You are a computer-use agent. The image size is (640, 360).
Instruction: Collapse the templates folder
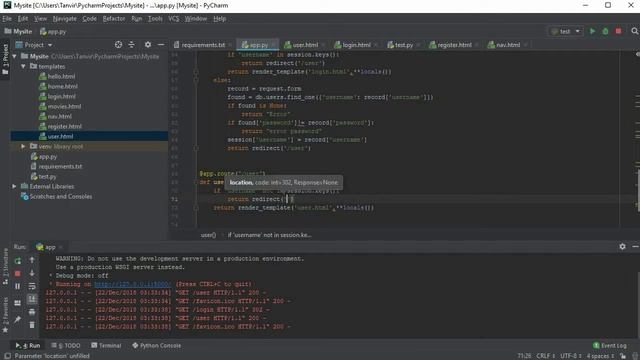tap(23, 66)
